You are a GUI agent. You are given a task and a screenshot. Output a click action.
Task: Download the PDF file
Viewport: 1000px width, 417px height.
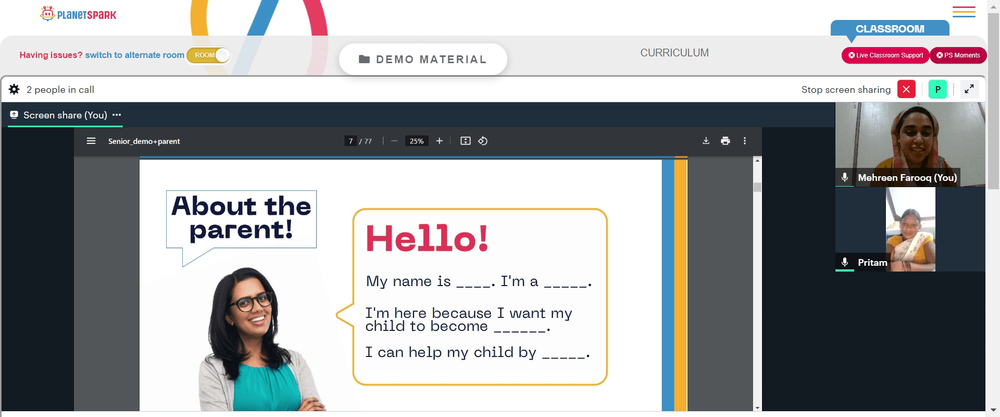(706, 141)
